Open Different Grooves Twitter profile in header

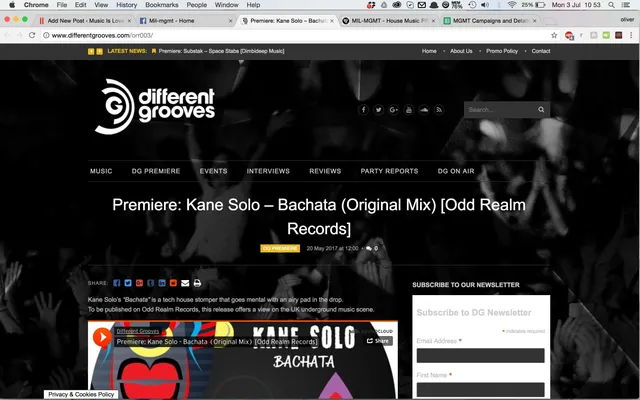[378, 110]
